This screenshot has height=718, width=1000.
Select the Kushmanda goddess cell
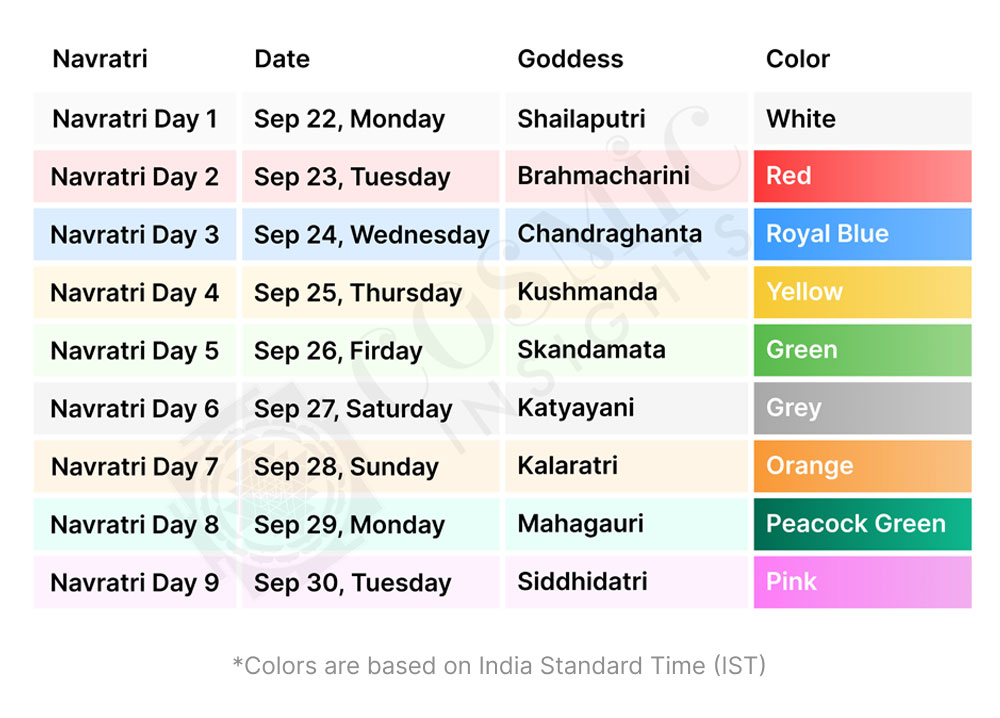tap(587, 292)
